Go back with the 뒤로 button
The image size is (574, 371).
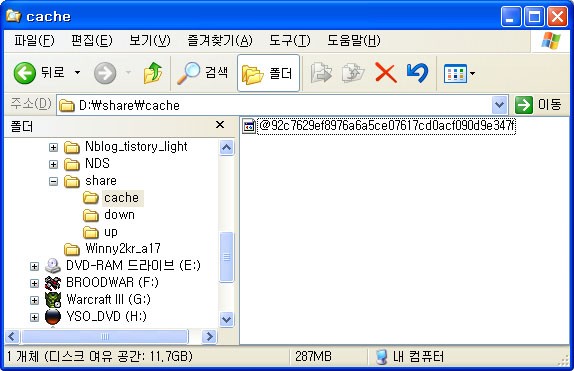(x=39, y=73)
